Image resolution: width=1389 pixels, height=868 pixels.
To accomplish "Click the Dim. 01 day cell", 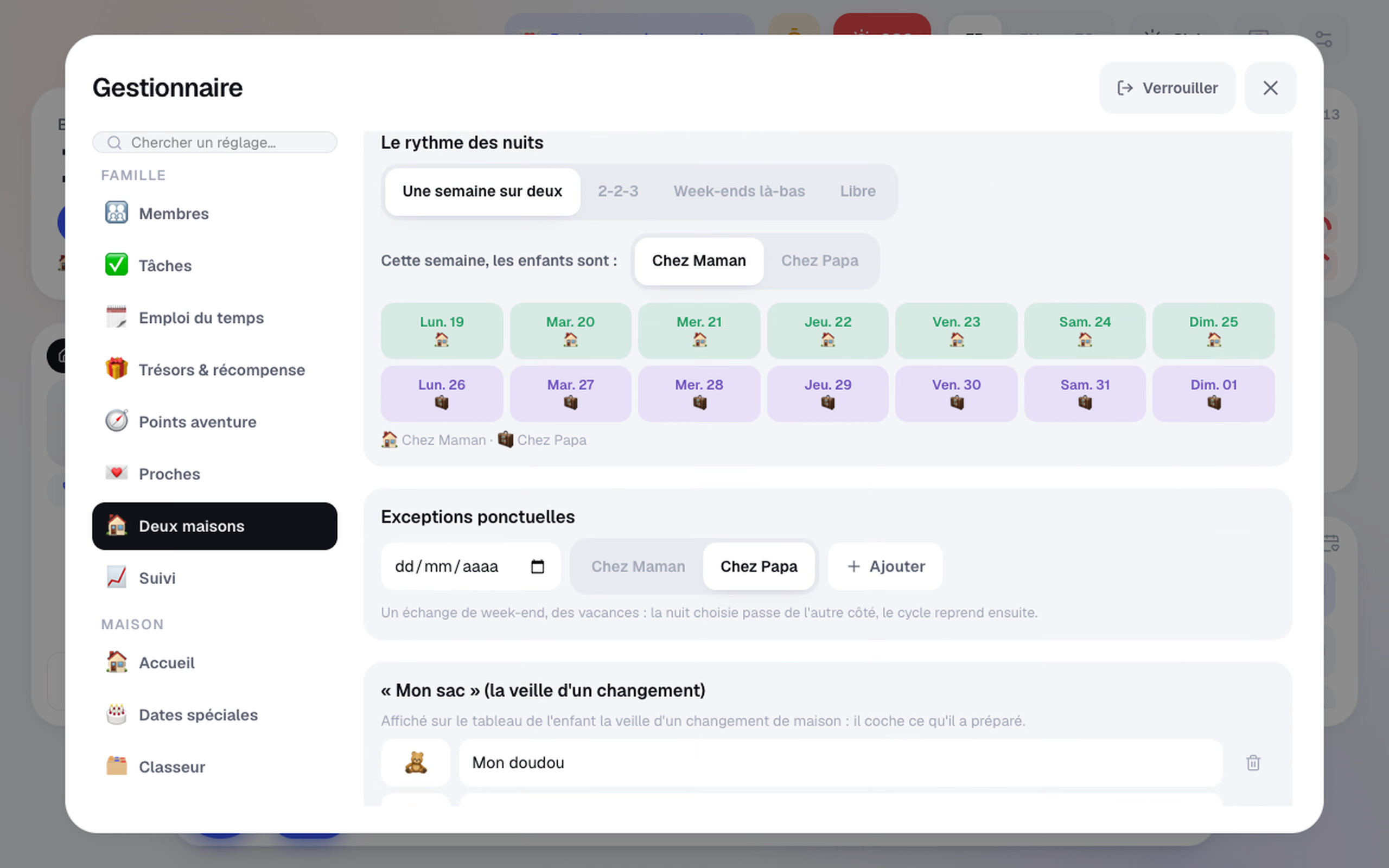I will pyautogui.click(x=1213, y=394).
